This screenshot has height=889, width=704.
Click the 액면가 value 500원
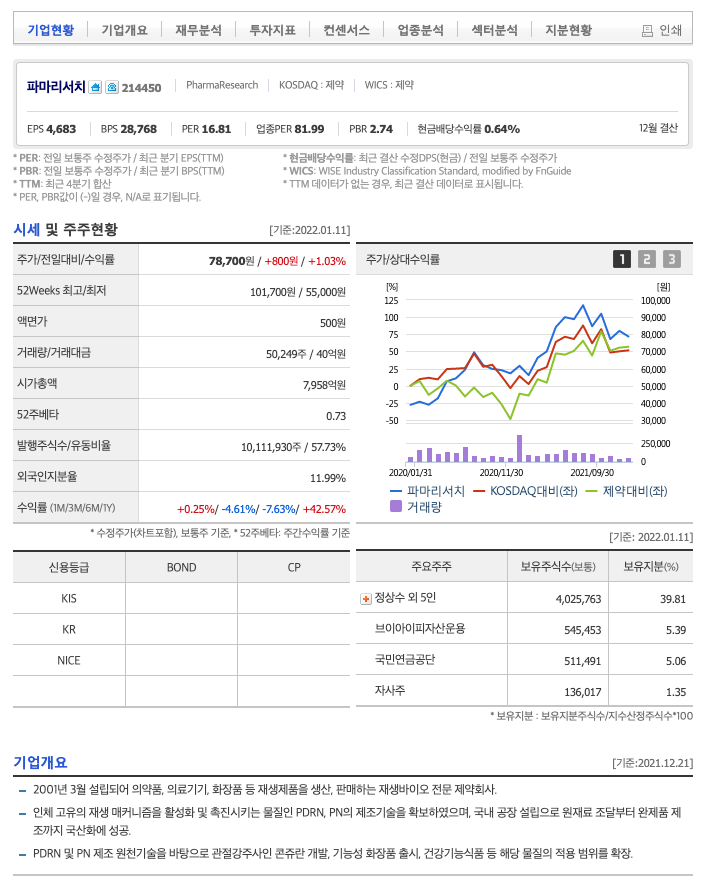click(x=333, y=323)
